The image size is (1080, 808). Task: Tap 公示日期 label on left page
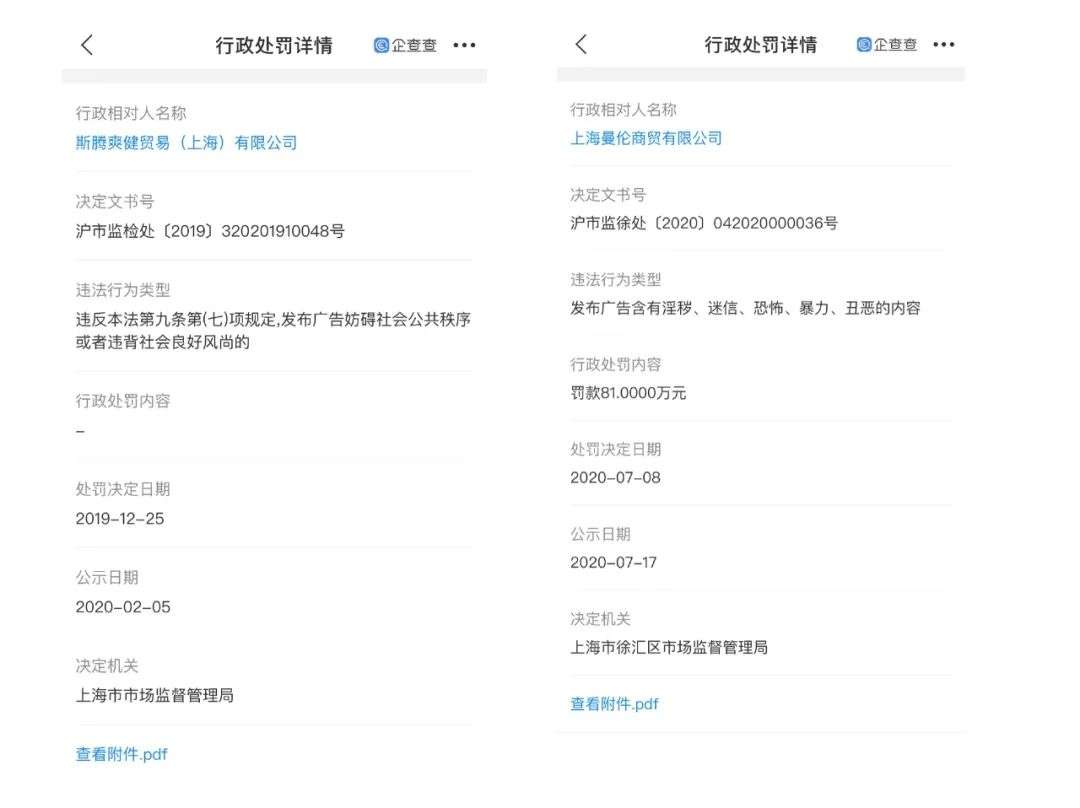107,577
